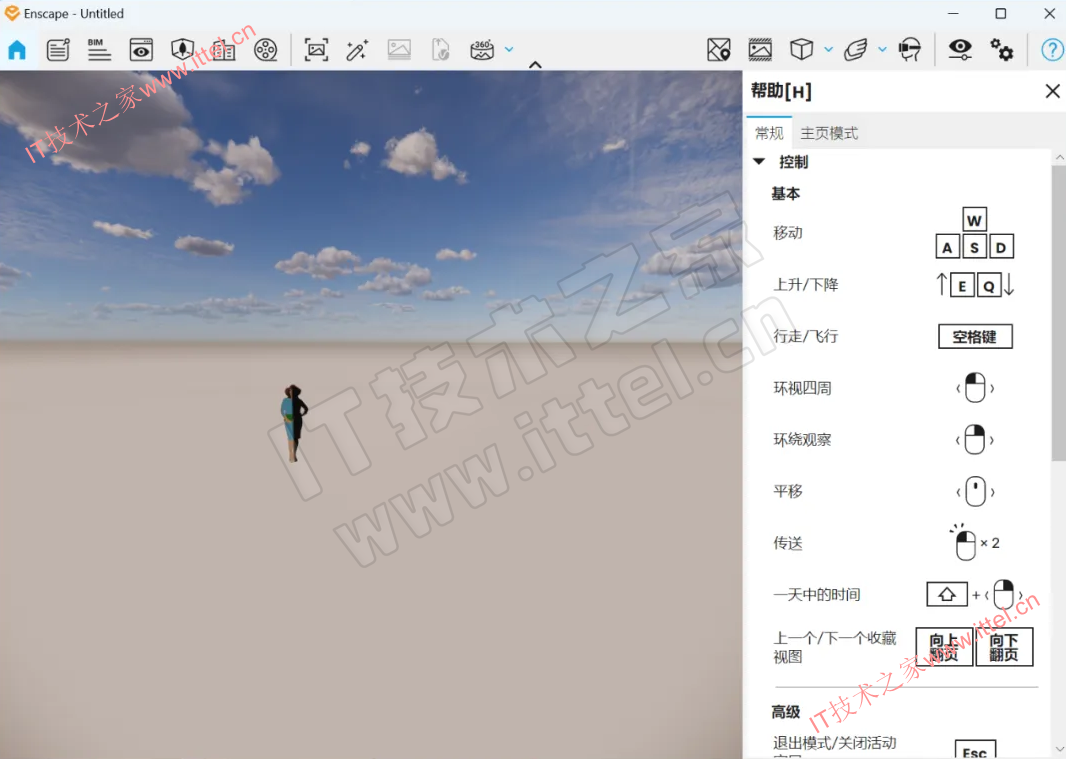This screenshot has width=1066, height=759.
Task: Minimize the Enscape window
Action: tap(953, 14)
